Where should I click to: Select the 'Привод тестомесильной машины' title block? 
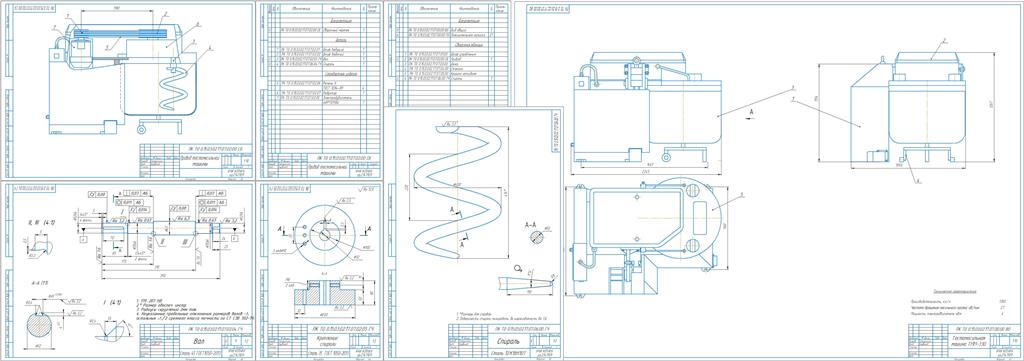[196, 161]
